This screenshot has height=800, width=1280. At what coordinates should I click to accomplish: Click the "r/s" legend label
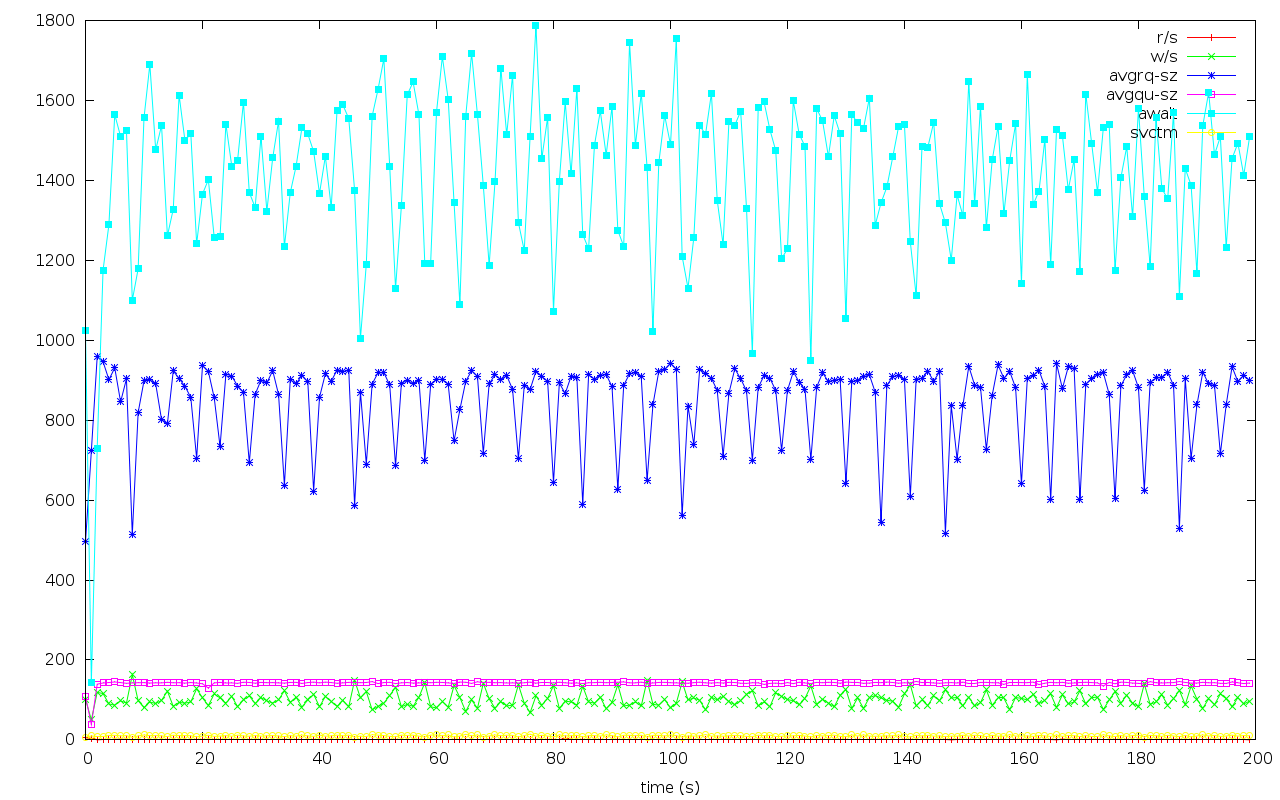click(1166, 38)
